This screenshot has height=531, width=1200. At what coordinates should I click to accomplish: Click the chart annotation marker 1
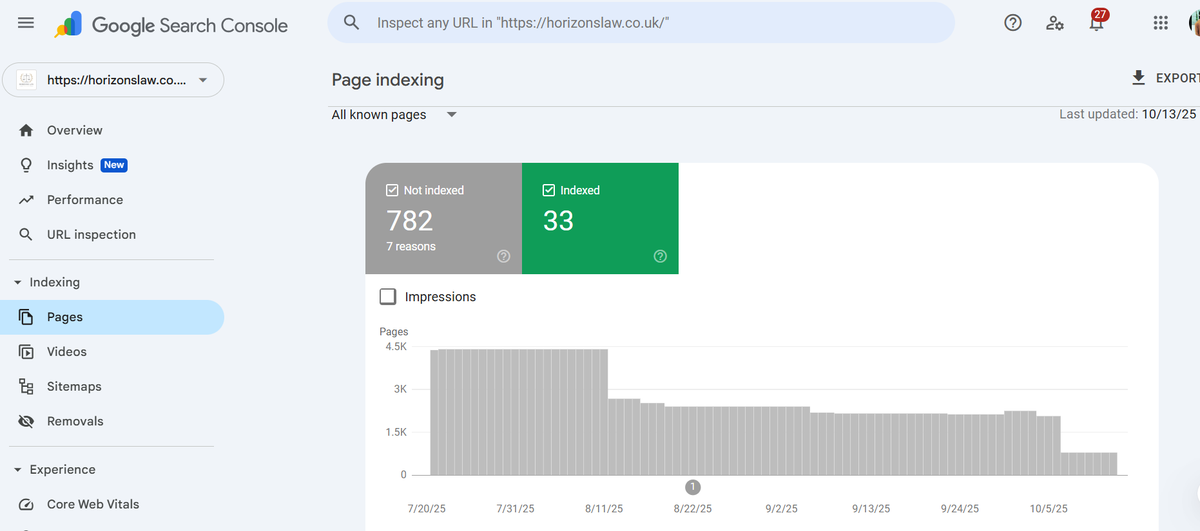pos(692,487)
